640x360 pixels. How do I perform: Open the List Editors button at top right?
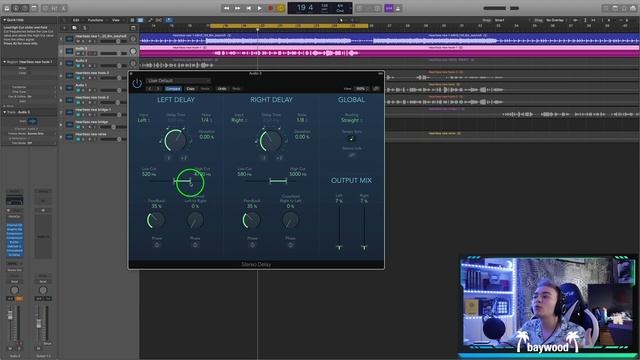click(x=606, y=8)
